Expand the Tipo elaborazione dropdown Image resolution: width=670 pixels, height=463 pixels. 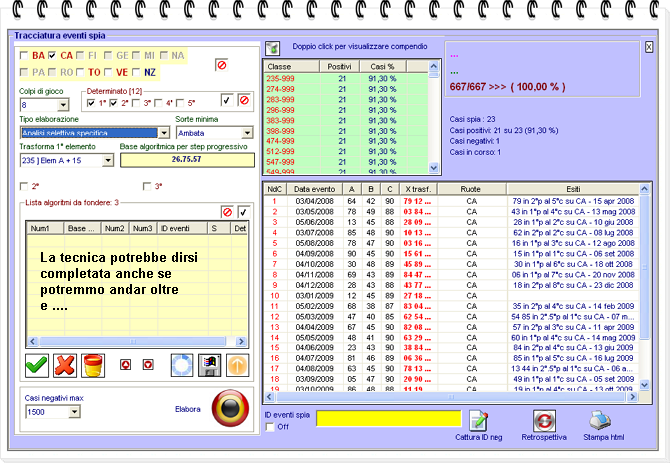coord(164,132)
